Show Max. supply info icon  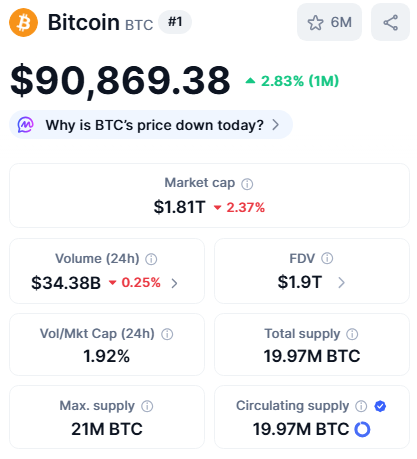click(x=147, y=406)
